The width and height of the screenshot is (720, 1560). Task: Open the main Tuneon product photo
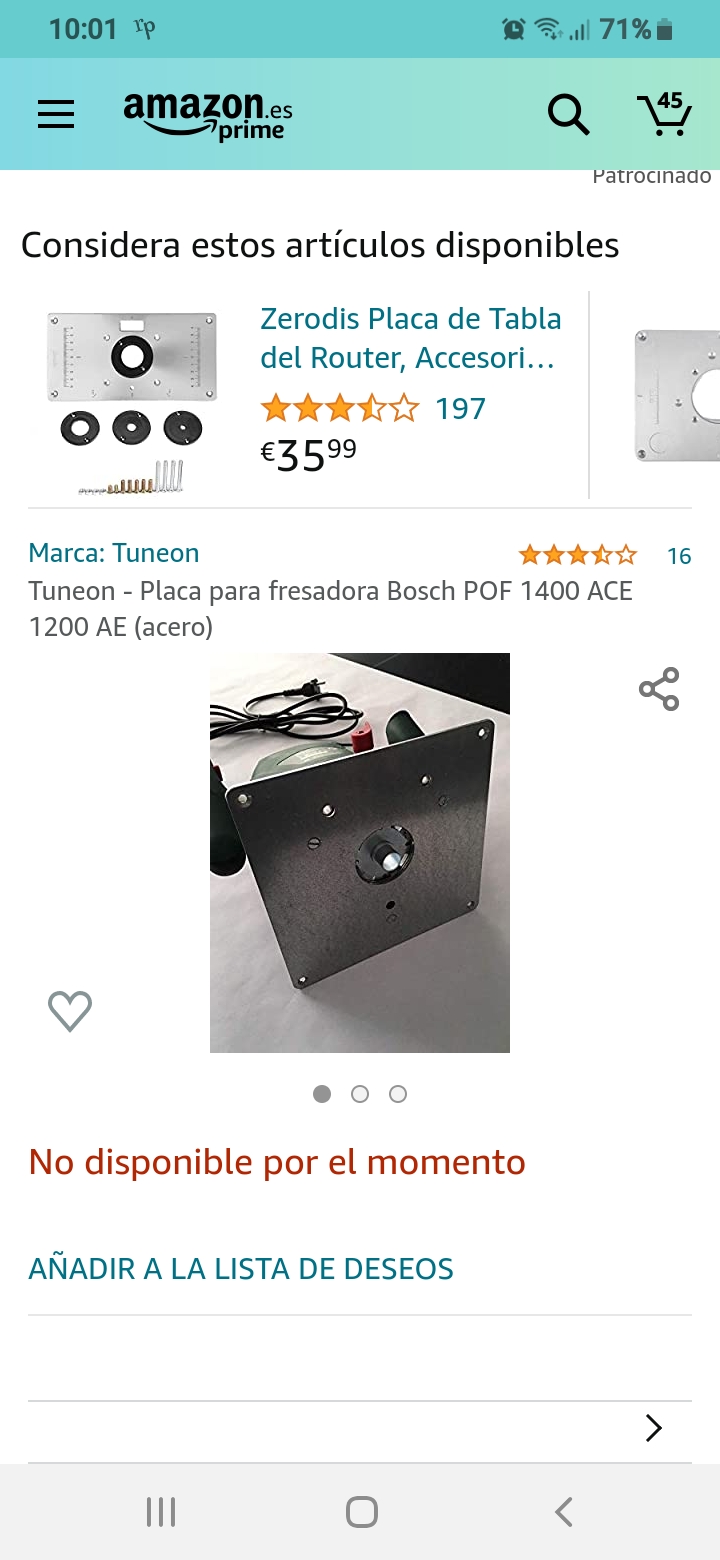(x=360, y=853)
